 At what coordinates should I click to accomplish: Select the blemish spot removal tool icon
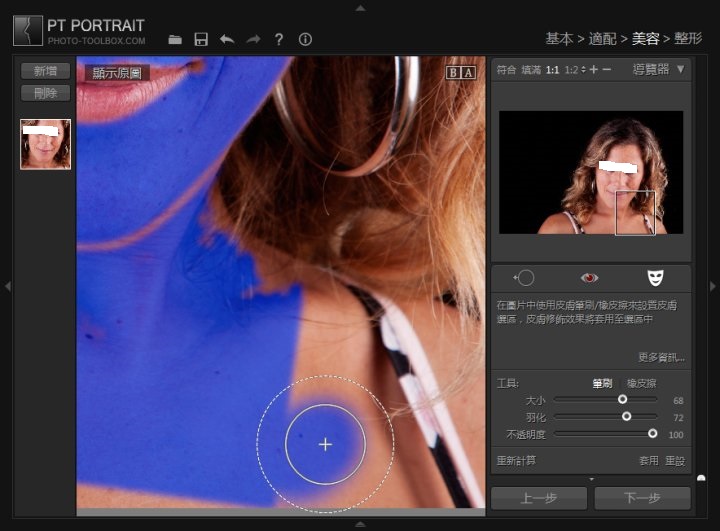click(524, 277)
